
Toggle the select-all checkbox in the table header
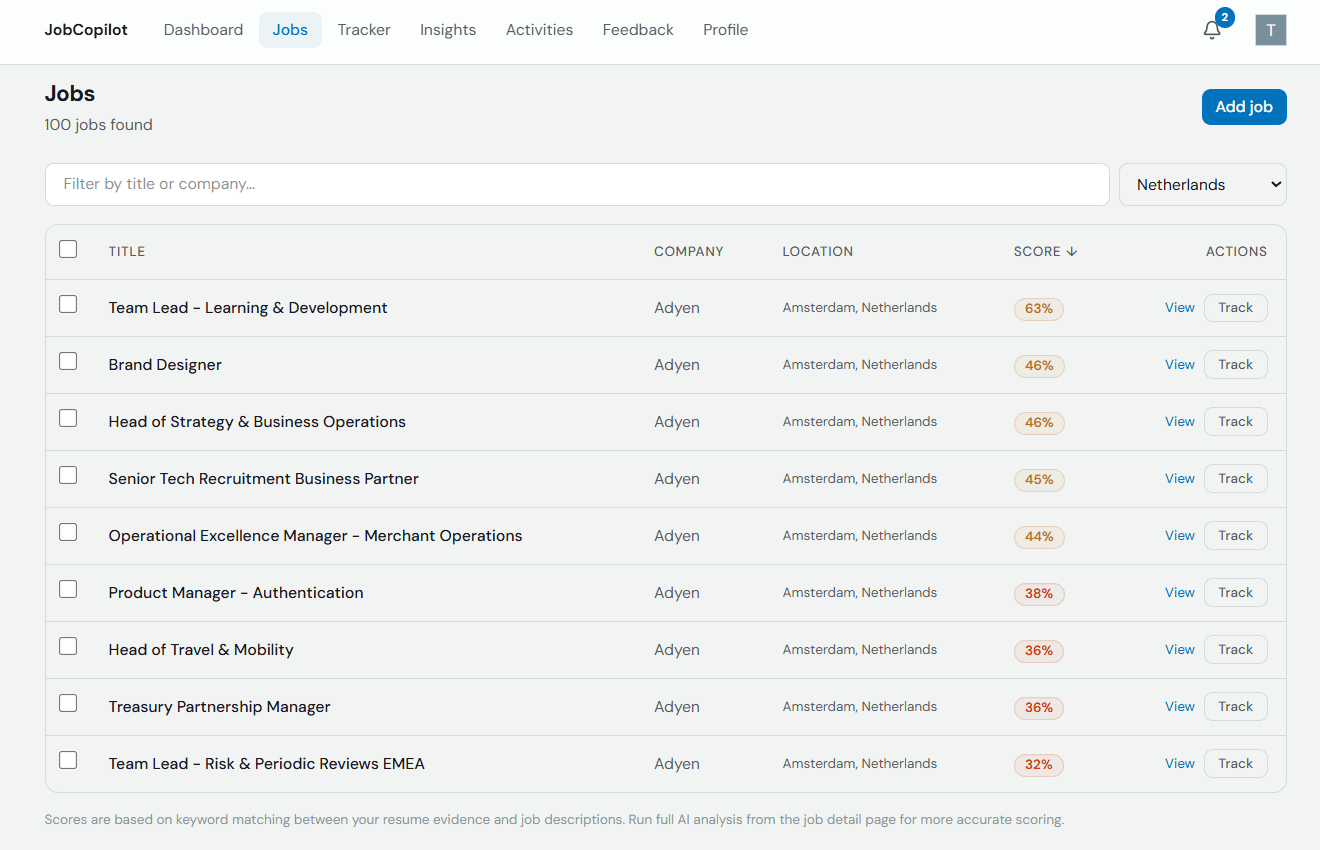(x=68, y=249)
